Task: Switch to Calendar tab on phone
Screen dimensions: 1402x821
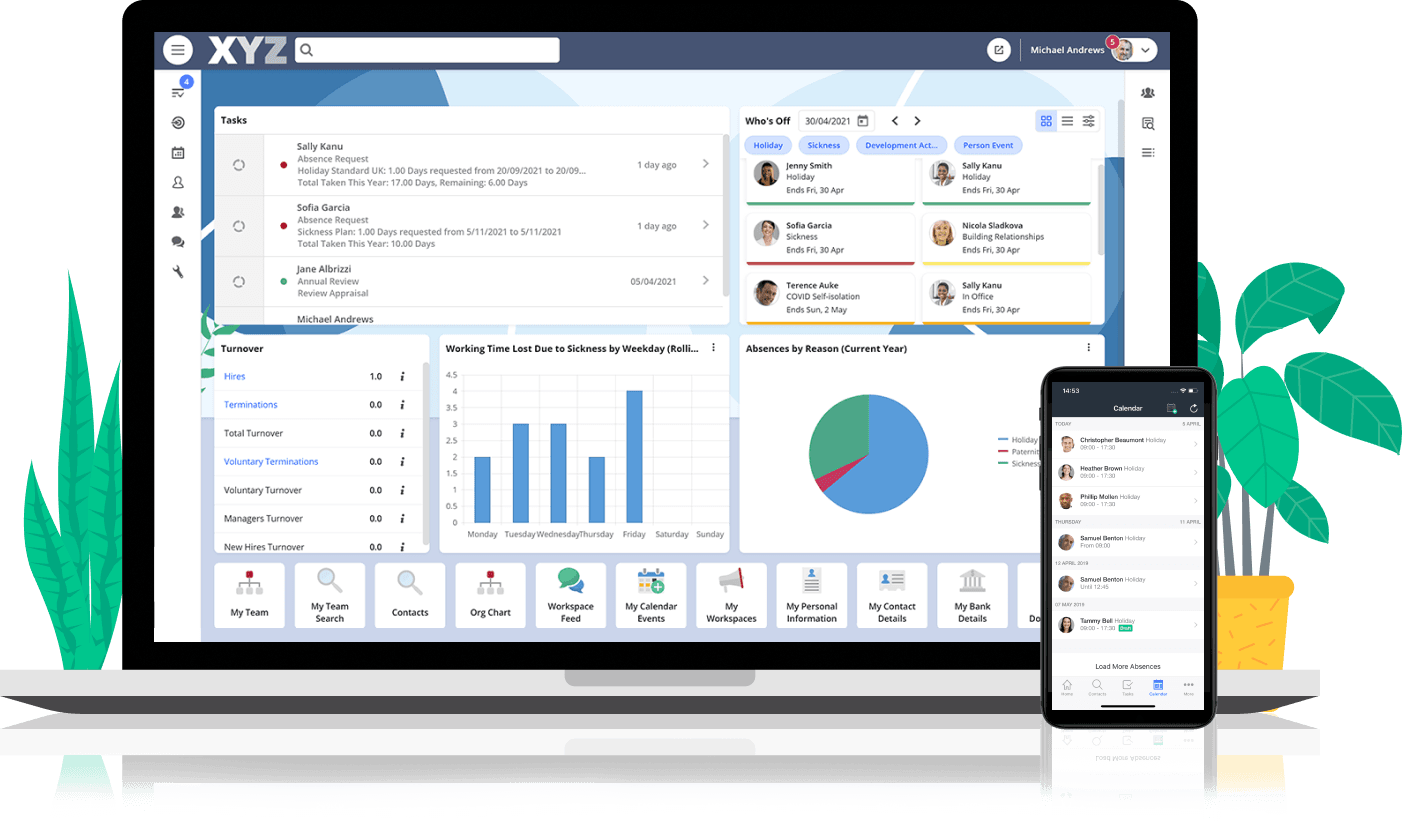Action: [1158, 687]
